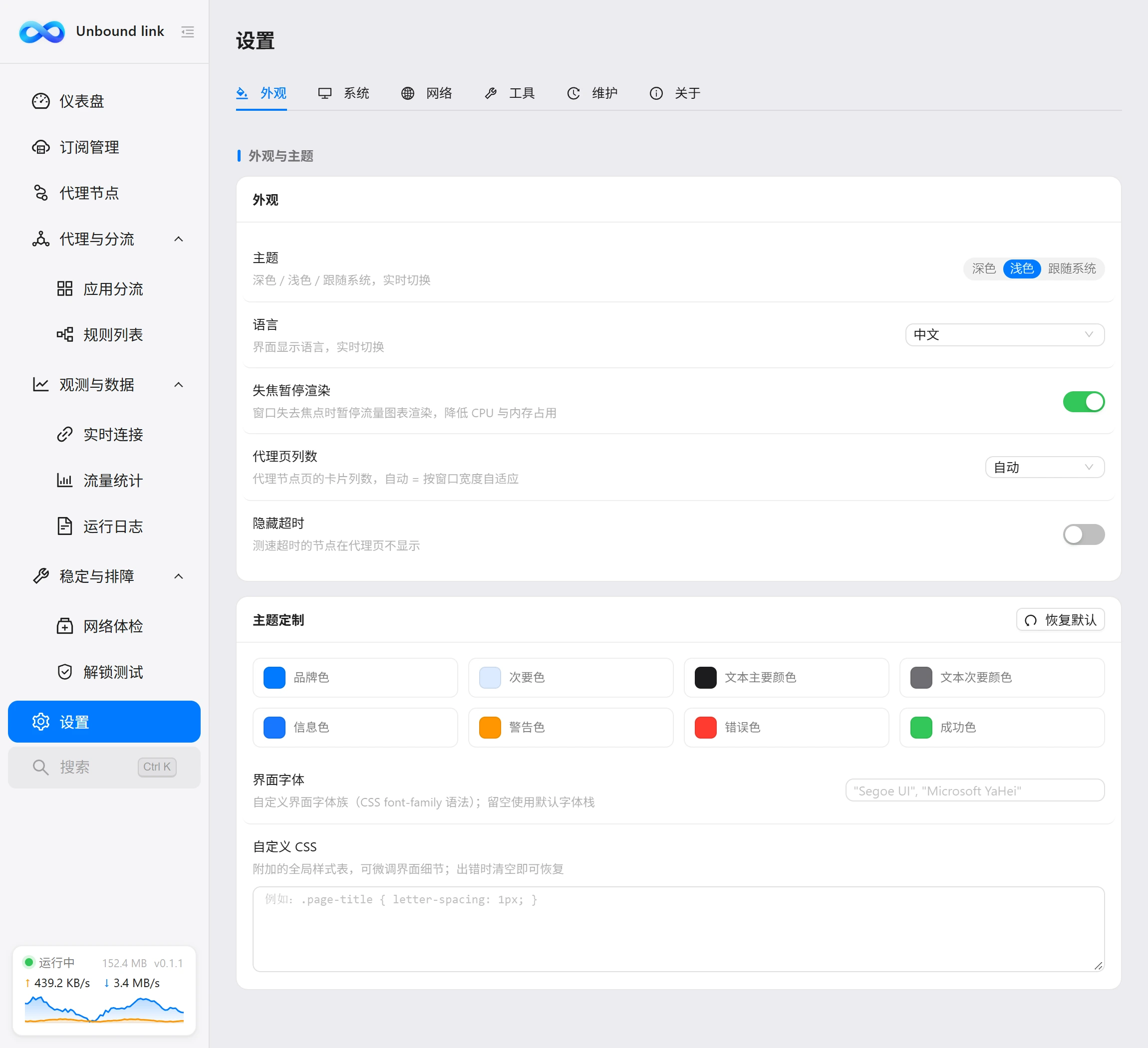The image size is (1148, 1048).
Task: Disable the 失焦暂停渲染 switch
Action: pos(1084,402)
